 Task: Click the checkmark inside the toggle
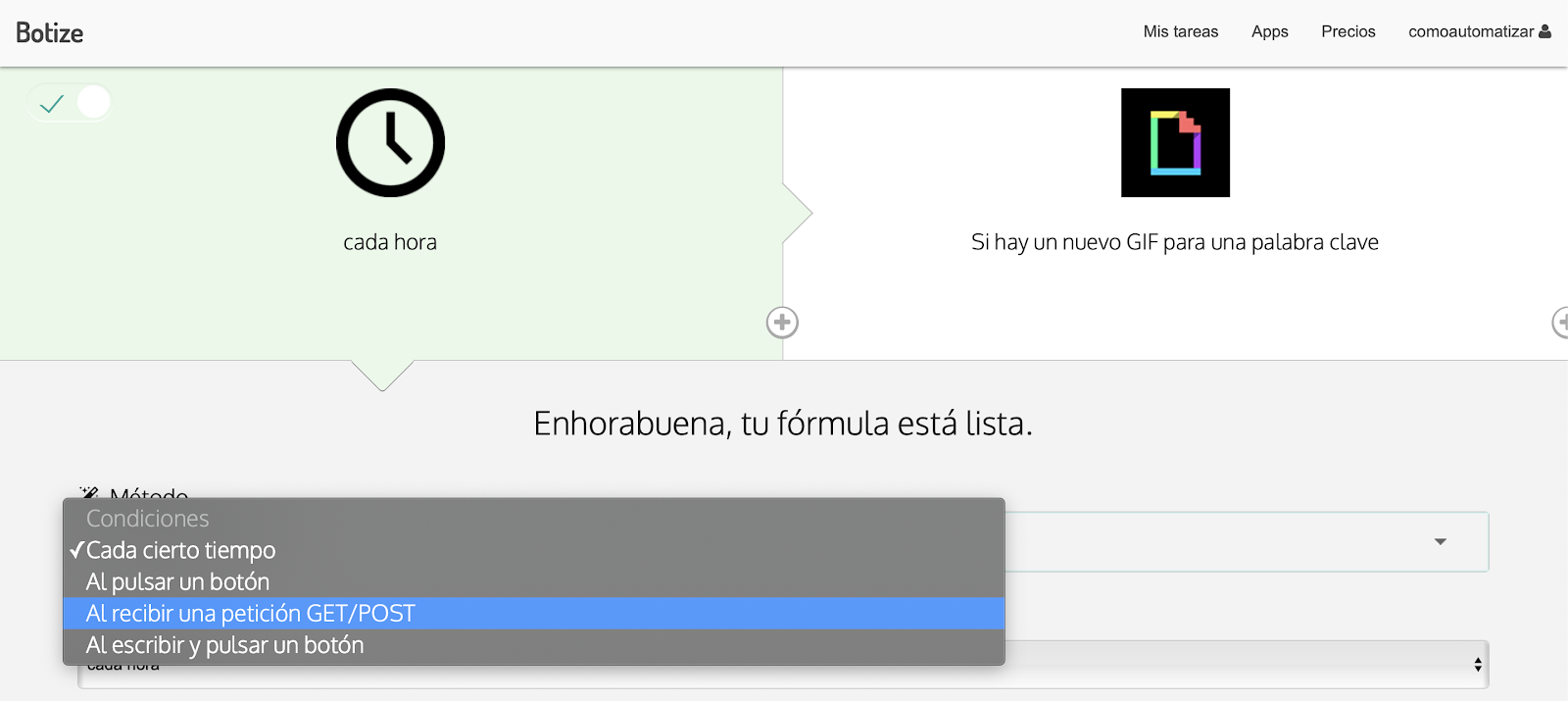pos(52,103)
